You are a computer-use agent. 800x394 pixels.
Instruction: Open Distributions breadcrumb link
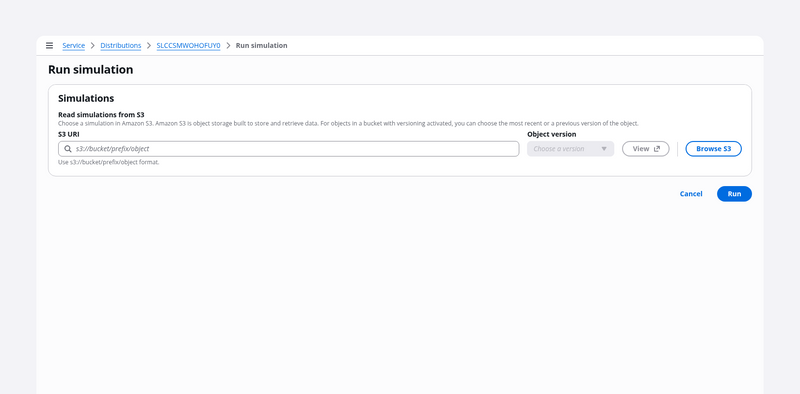coord(120,45)
